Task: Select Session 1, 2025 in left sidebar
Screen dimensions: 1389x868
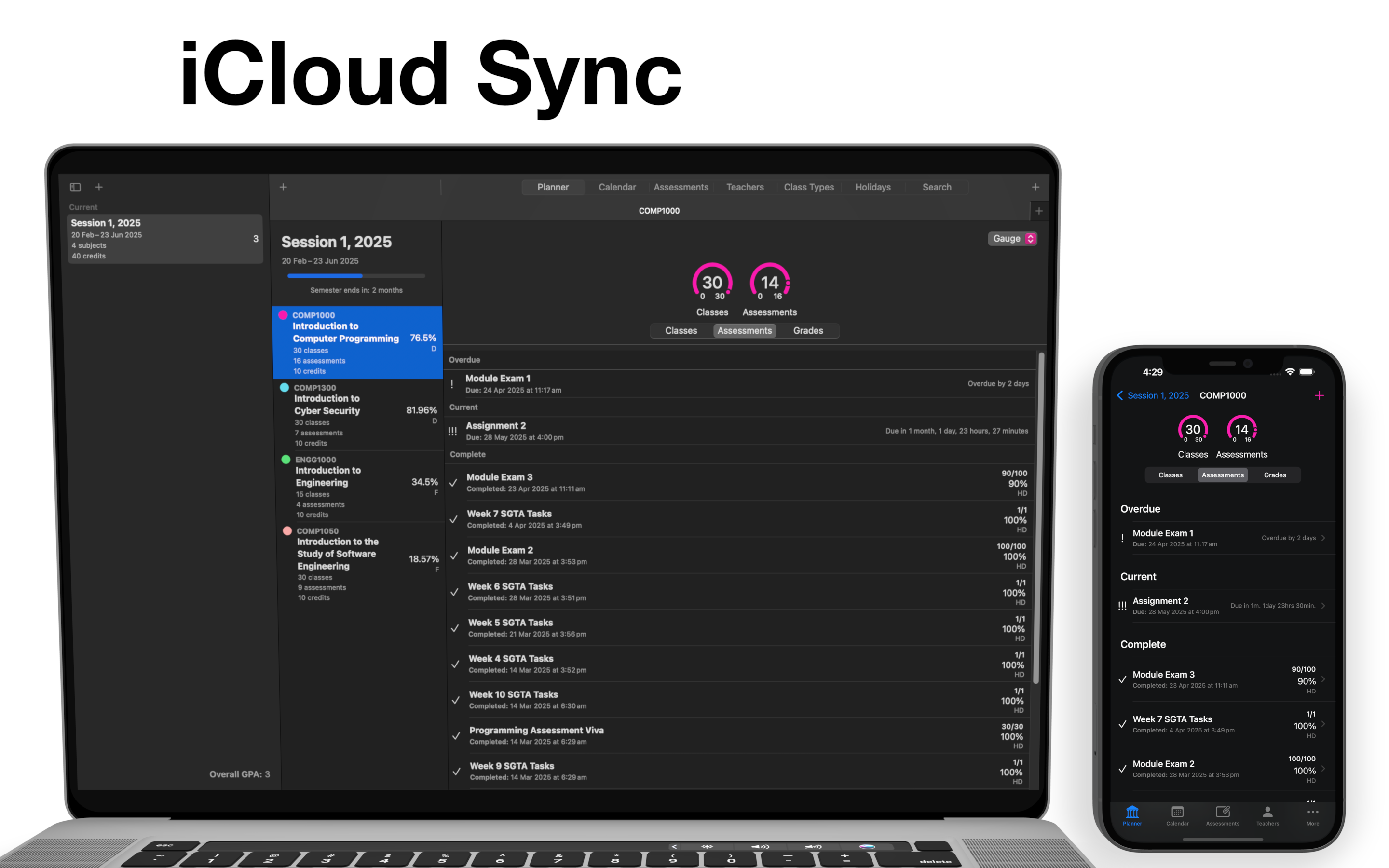Action: tap(165, 239)
